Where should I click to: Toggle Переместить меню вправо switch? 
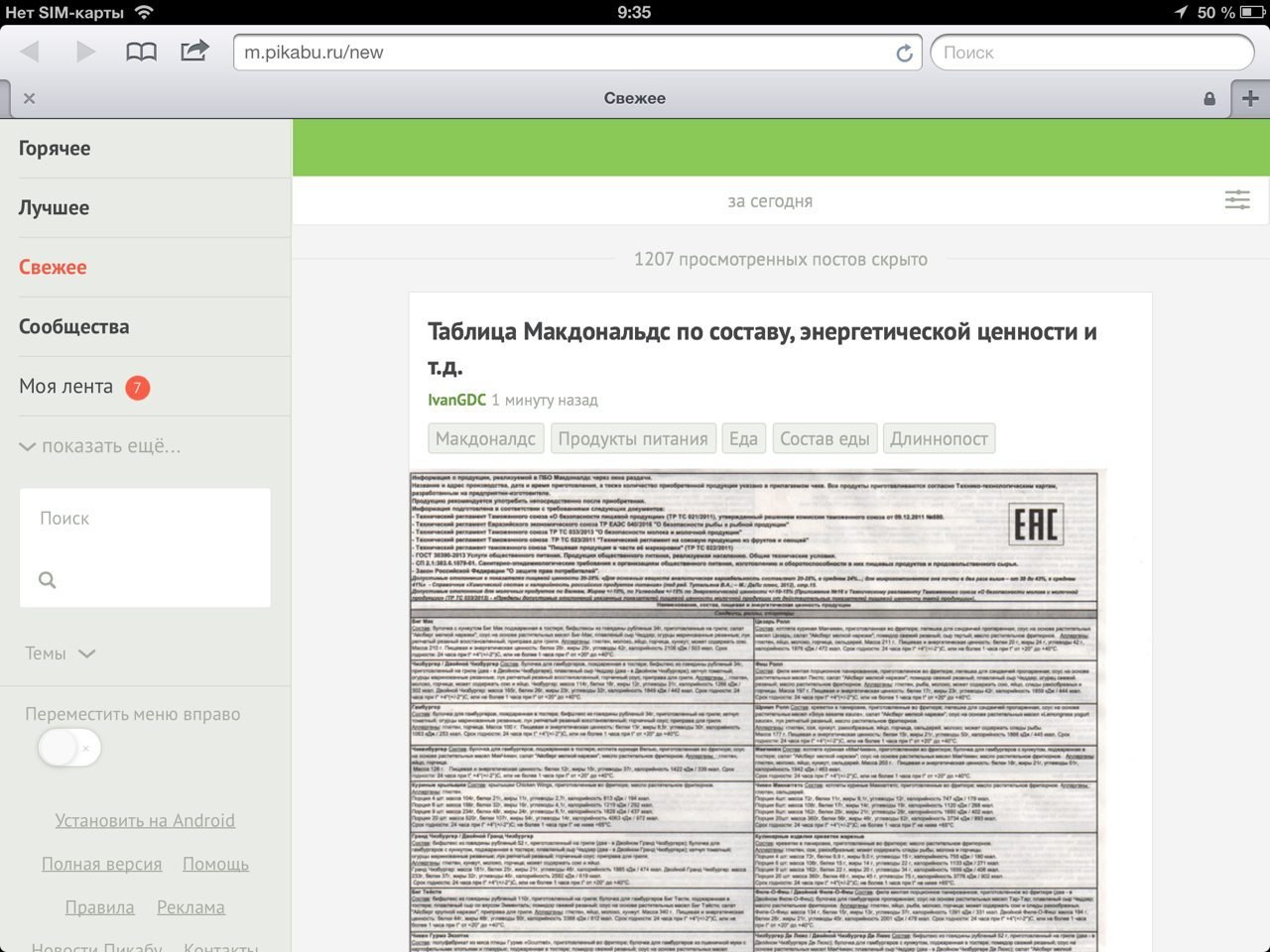coord(69,748)
